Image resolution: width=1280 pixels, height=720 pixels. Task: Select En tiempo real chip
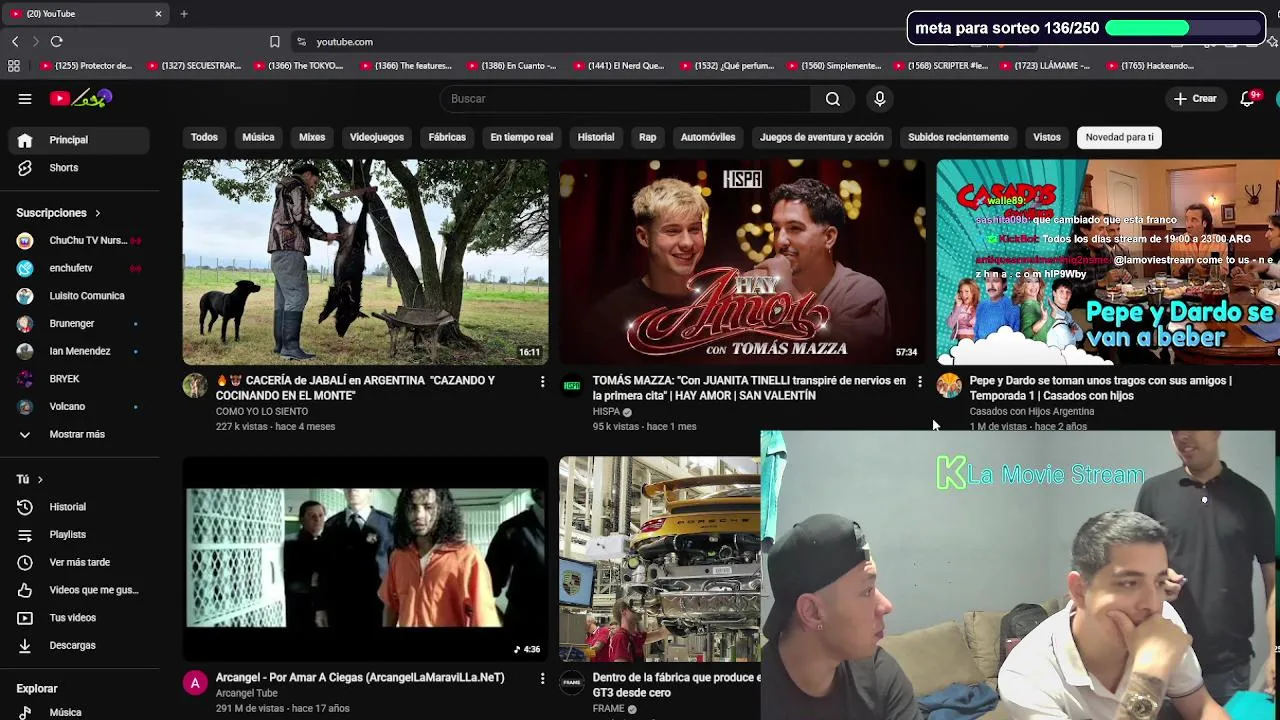coord(521,137)
